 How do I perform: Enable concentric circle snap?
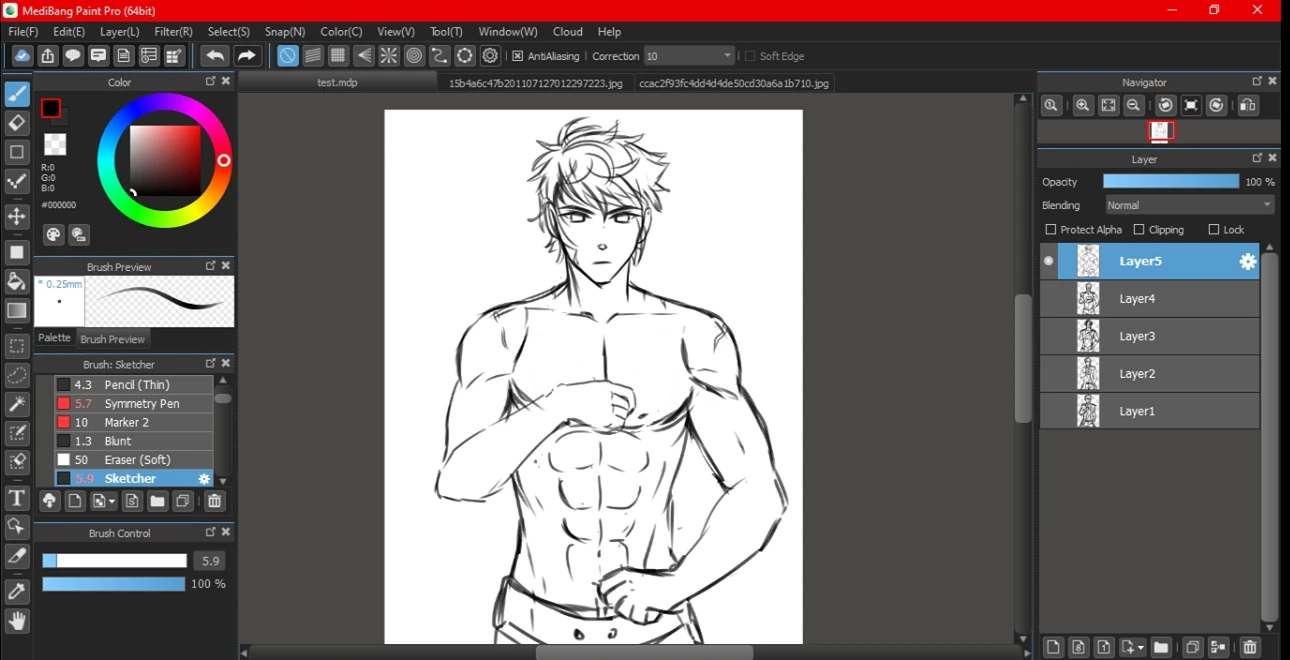pos(414,56)
